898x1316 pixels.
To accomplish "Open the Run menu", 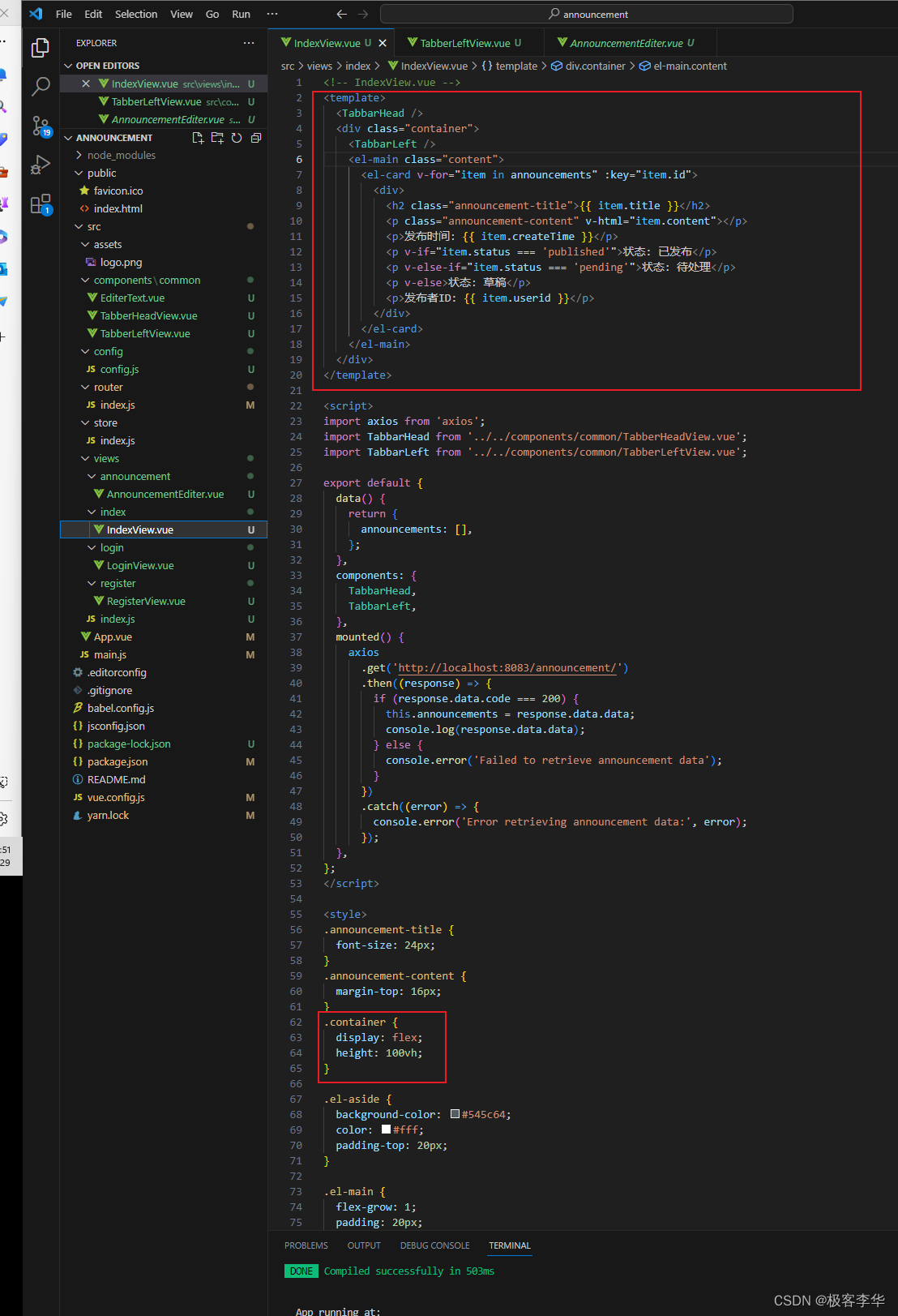I will [x=241, y=14].
